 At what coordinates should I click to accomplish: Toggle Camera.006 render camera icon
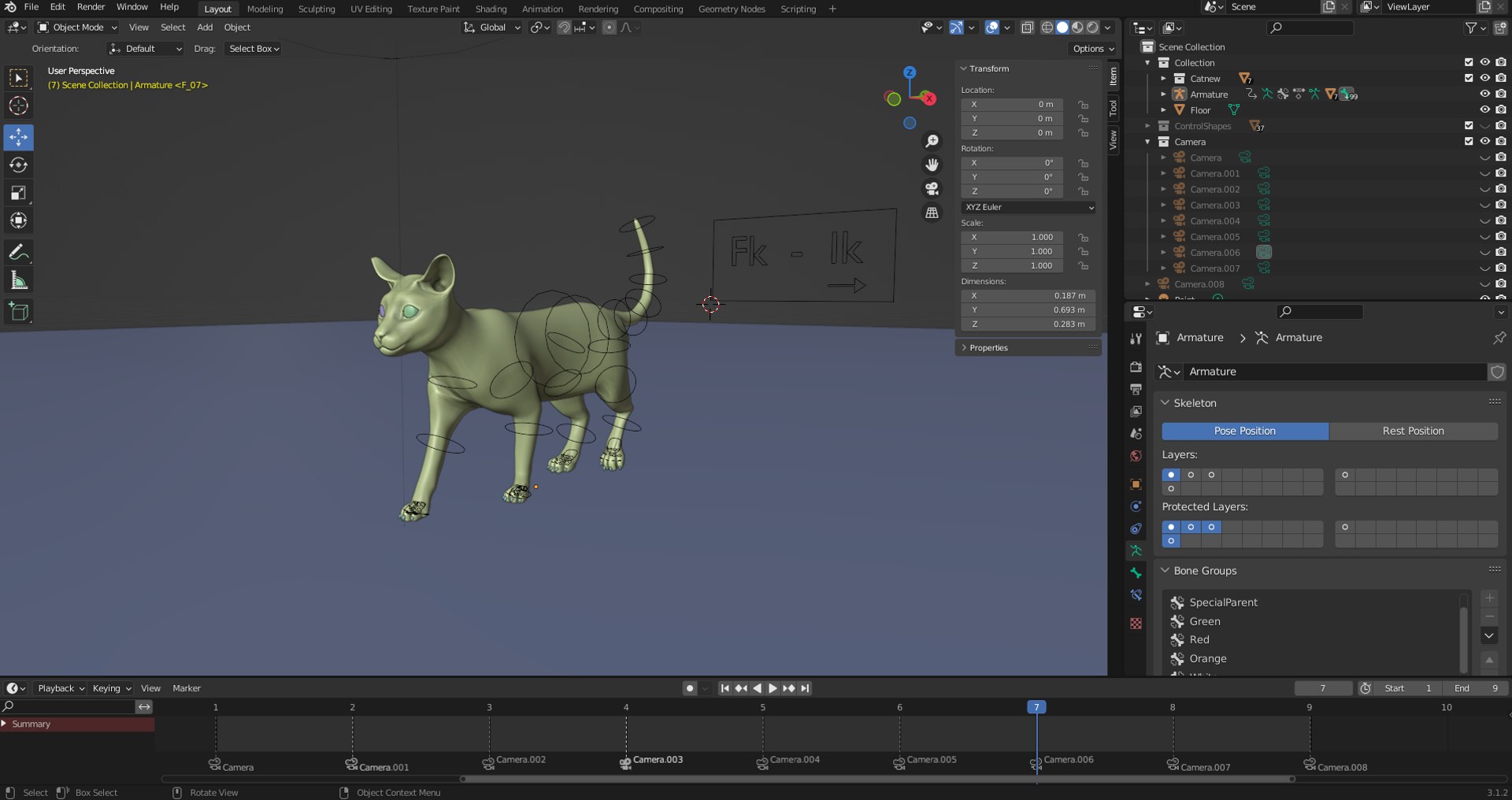(1501, 252)
